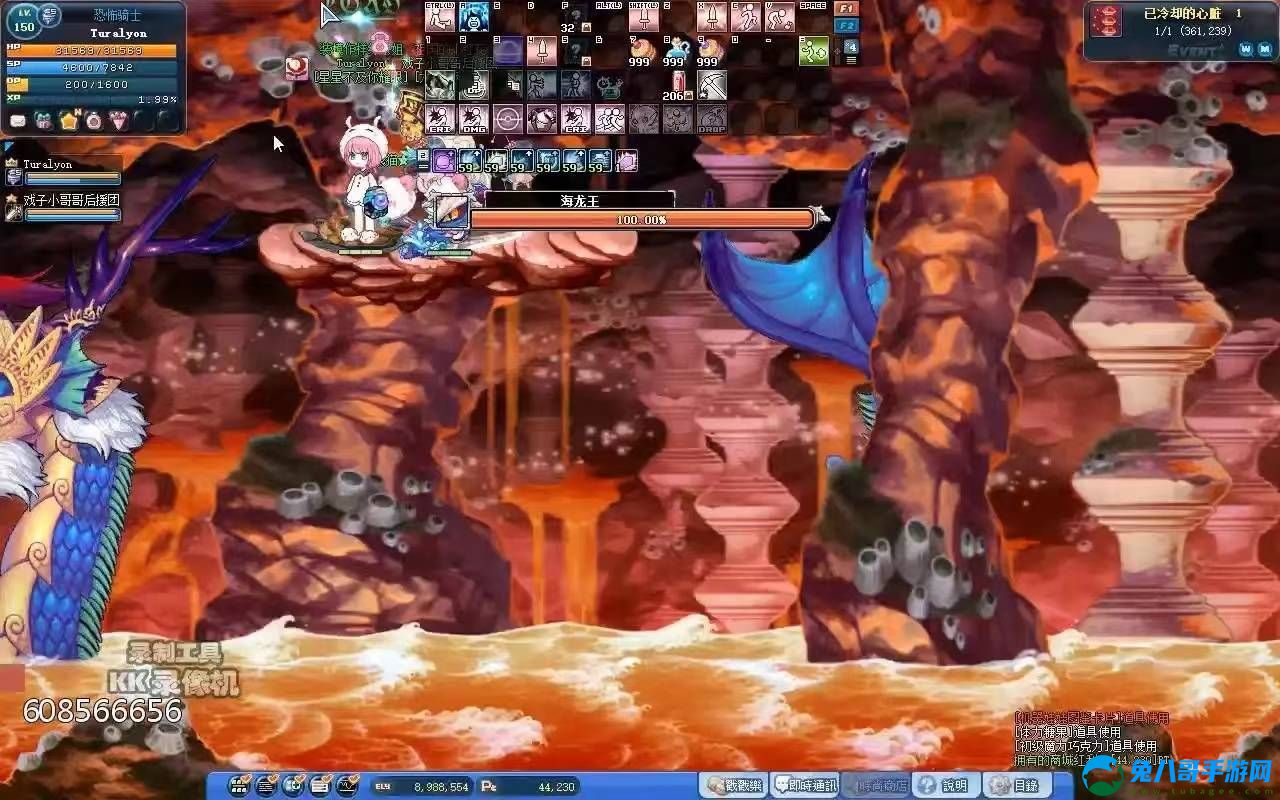This screenshot has width=1280, height=800.
Task: Click the circular target buff icon
Action: click(x=508, y=119)
